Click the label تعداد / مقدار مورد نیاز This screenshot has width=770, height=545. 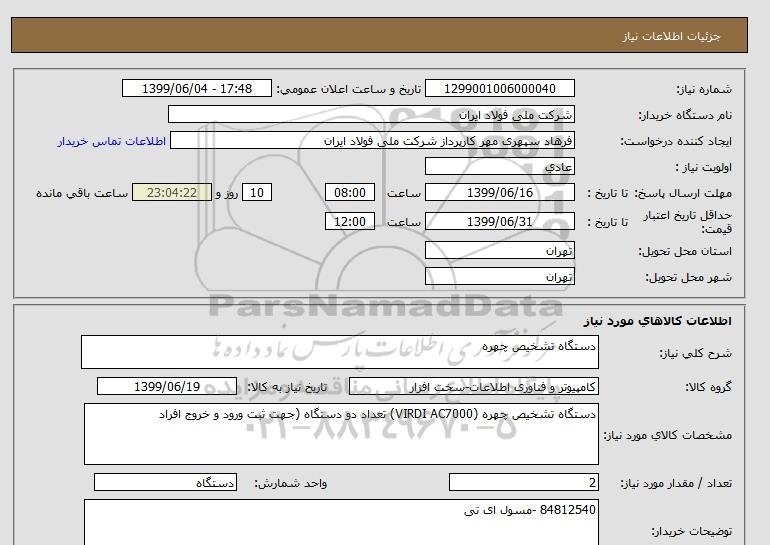tap(676, 483)
